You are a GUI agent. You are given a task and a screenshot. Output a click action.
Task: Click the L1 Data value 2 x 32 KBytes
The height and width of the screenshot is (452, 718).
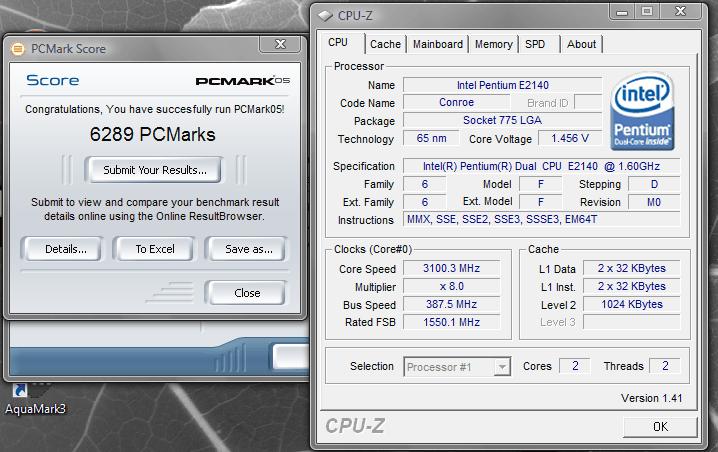631,268
